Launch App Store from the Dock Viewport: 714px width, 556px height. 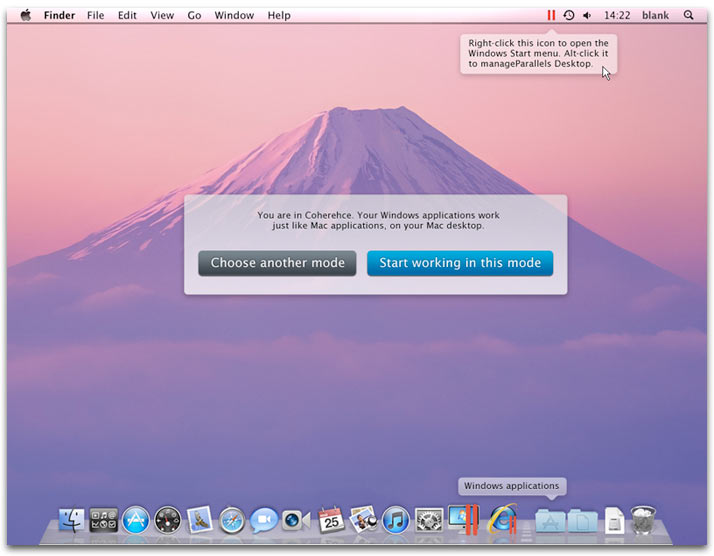136,519
